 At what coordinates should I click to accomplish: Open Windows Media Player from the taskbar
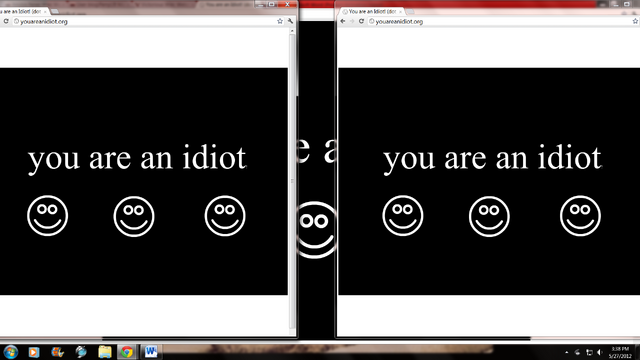[x=34, y=352]
